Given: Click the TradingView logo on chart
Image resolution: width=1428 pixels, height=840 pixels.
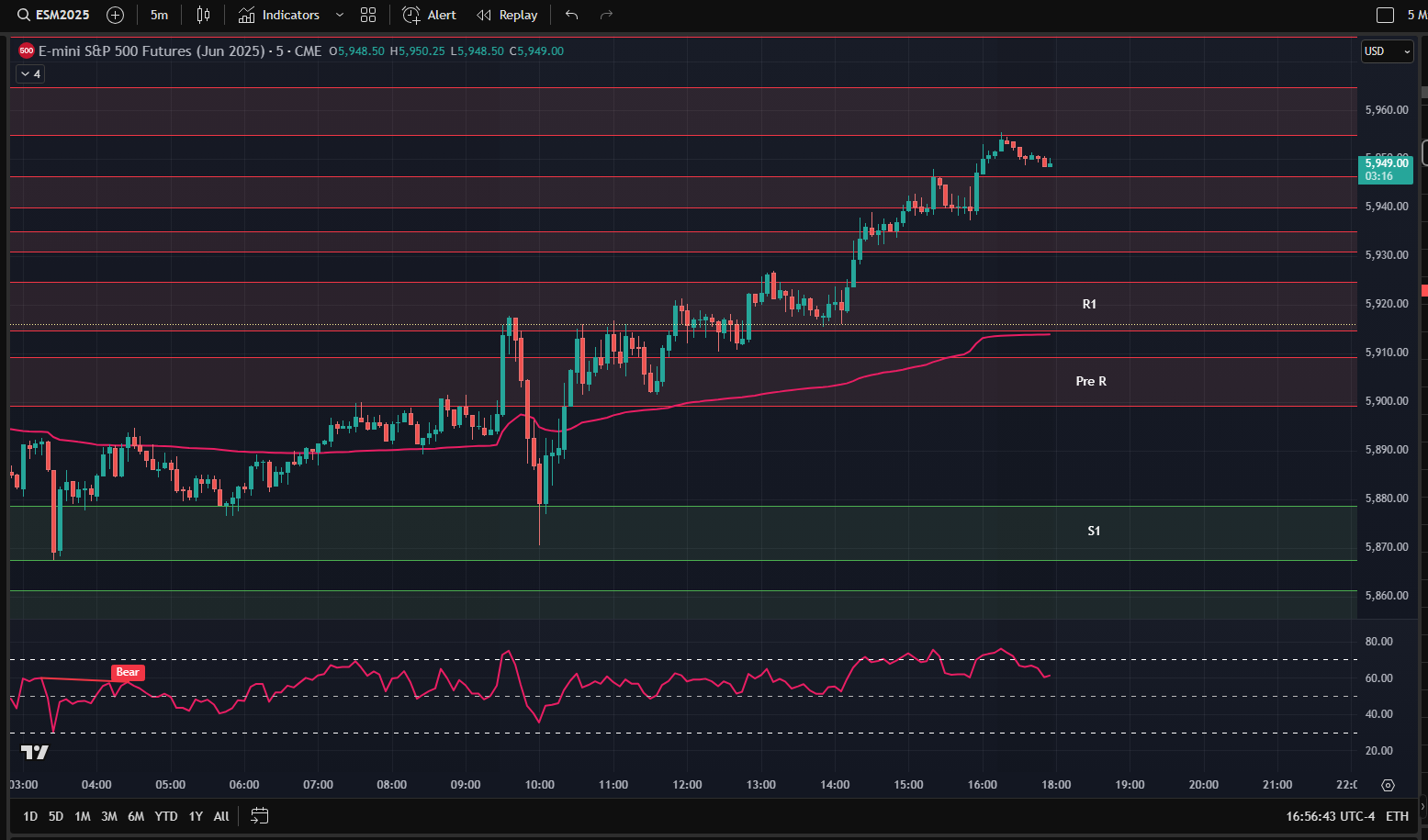Looking at the screenshot, I should [x=35, y=753].
